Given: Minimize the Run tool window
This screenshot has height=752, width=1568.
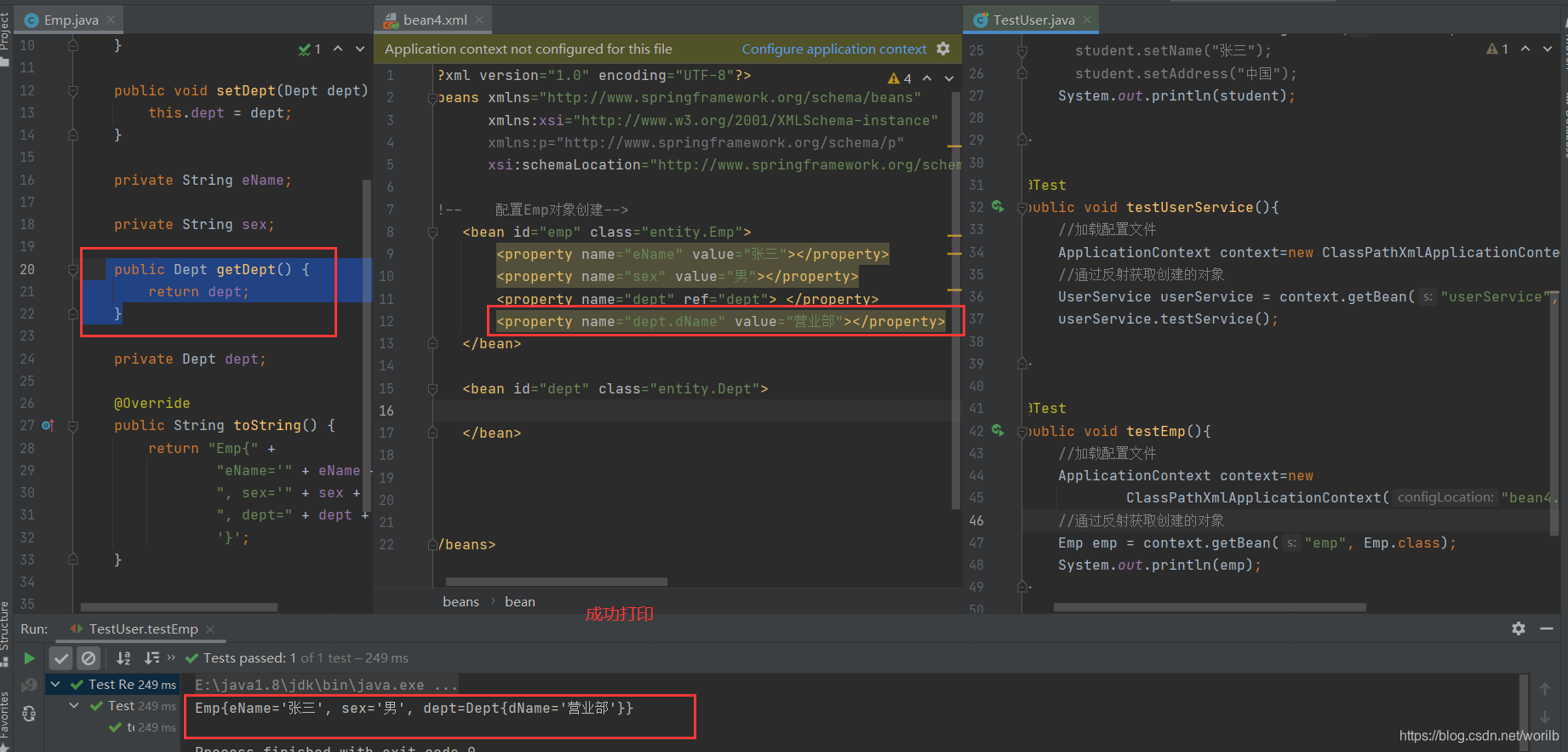Looking at the screenshot, I should tap(1547, 629).
